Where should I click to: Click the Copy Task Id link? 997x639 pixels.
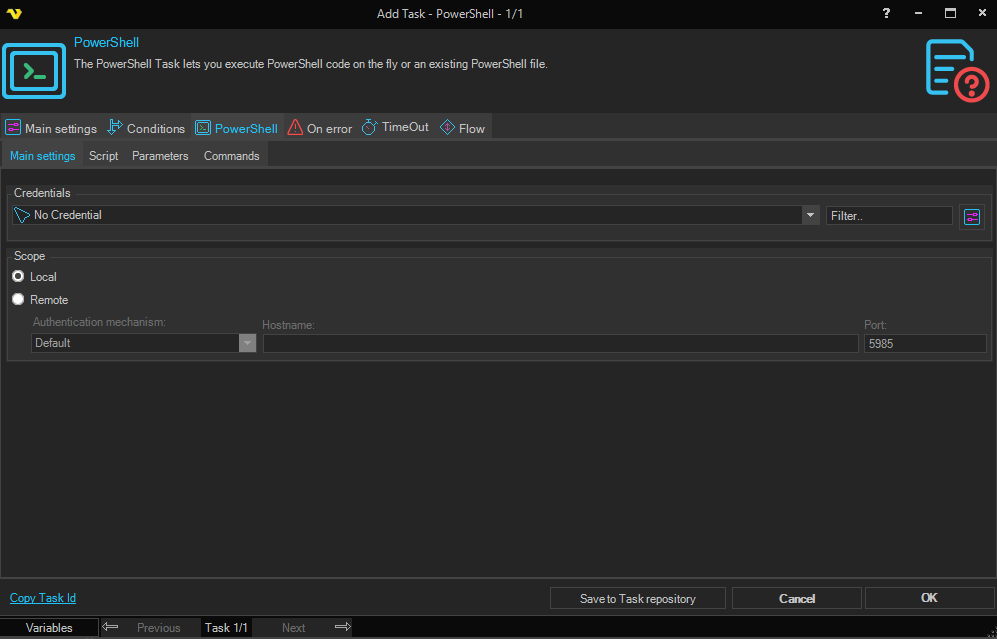point(43,598)
